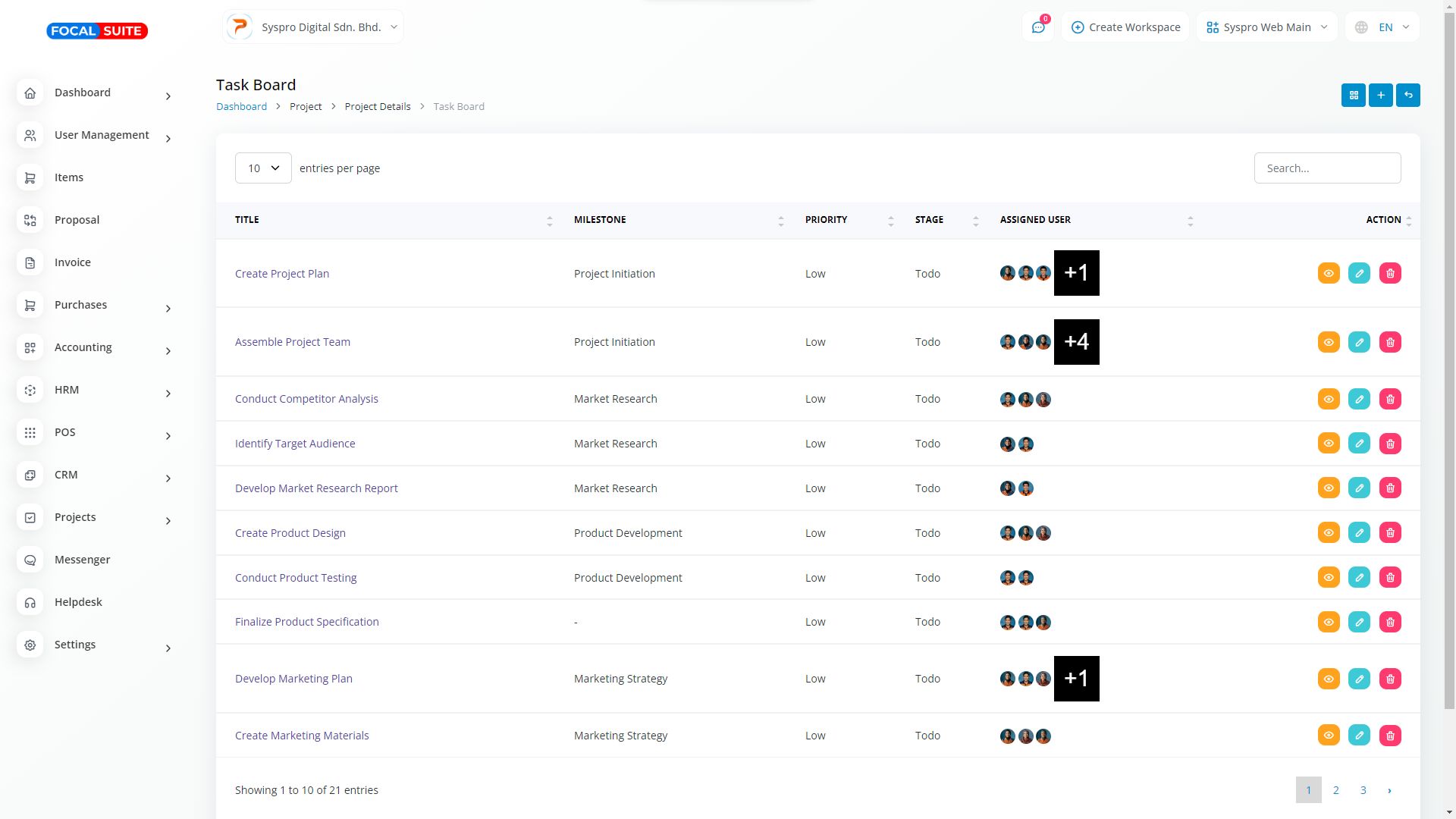Open the chat messages icon in header
Viewport: 1456px width, 819px height.
pos(1037,27)
